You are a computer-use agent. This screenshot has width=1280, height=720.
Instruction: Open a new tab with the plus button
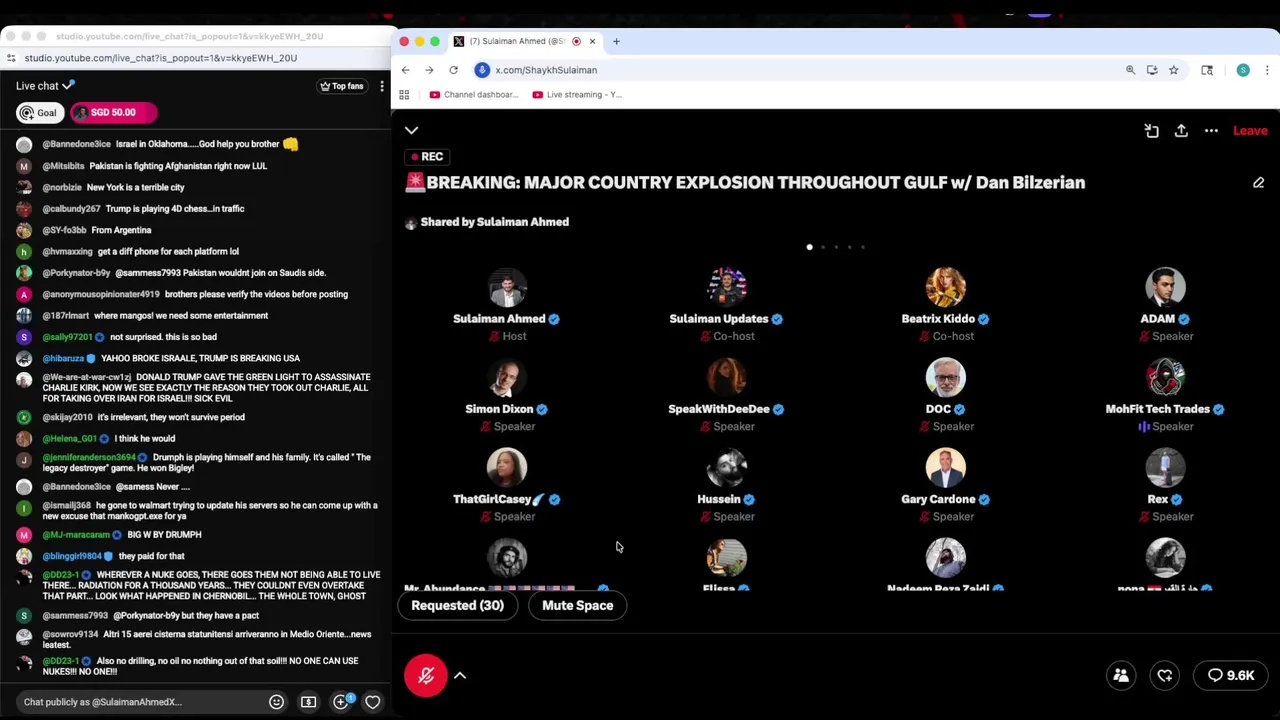pos(616,41)
